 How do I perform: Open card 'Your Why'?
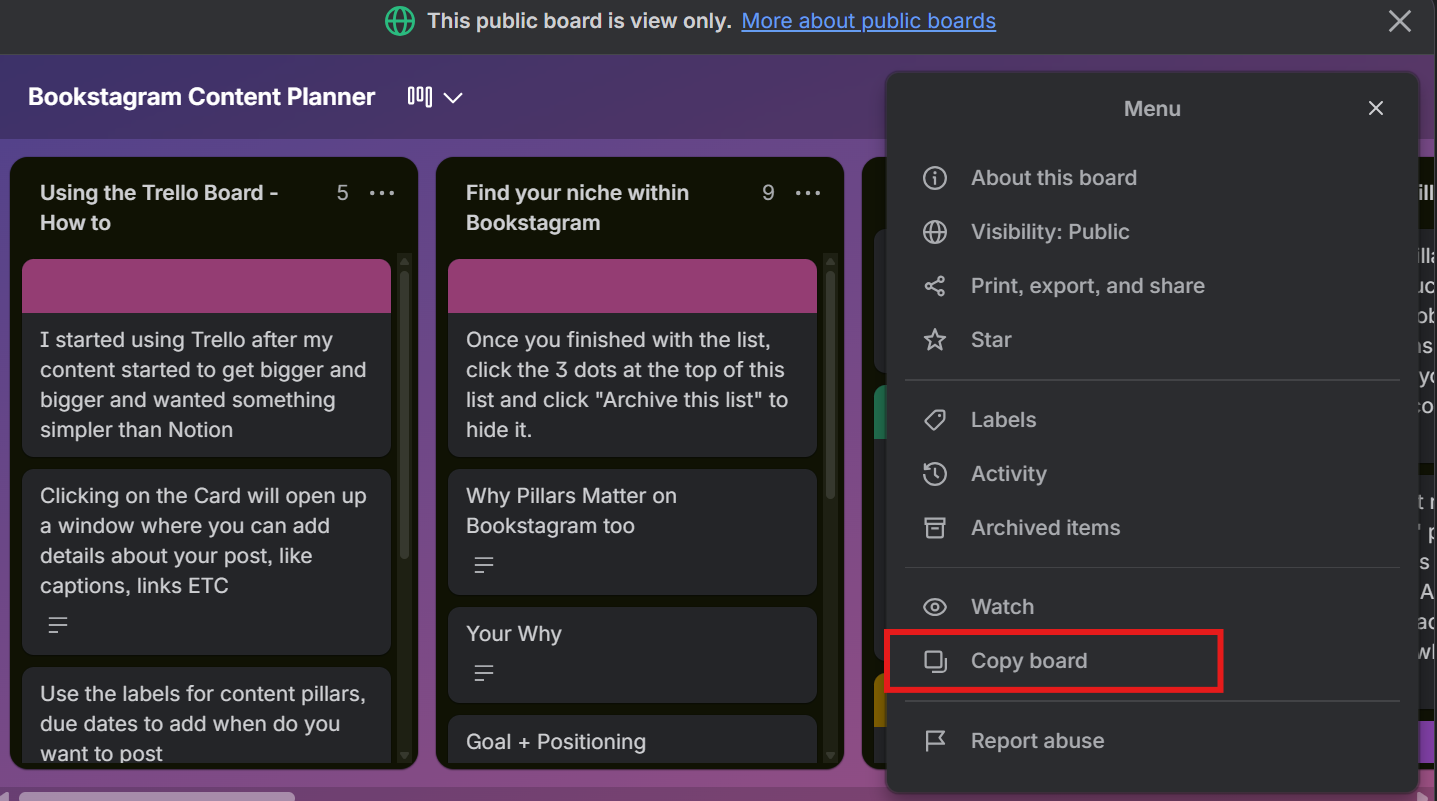pos(632,655)
